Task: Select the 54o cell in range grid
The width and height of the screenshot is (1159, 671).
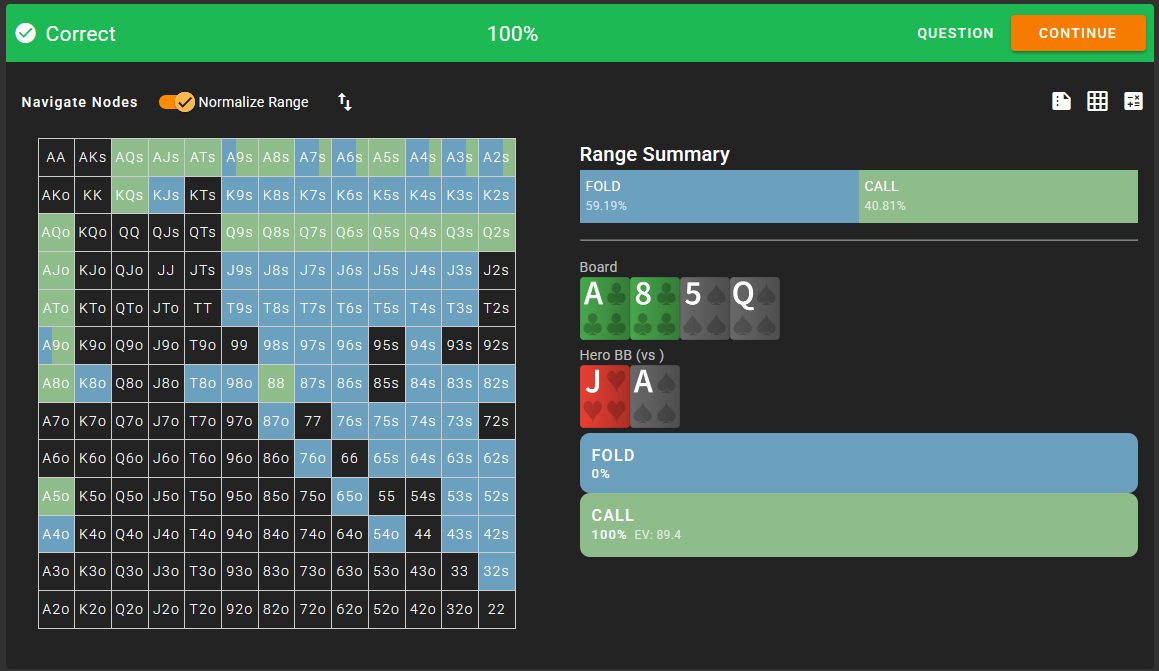Action: click(x=387, y=534)
